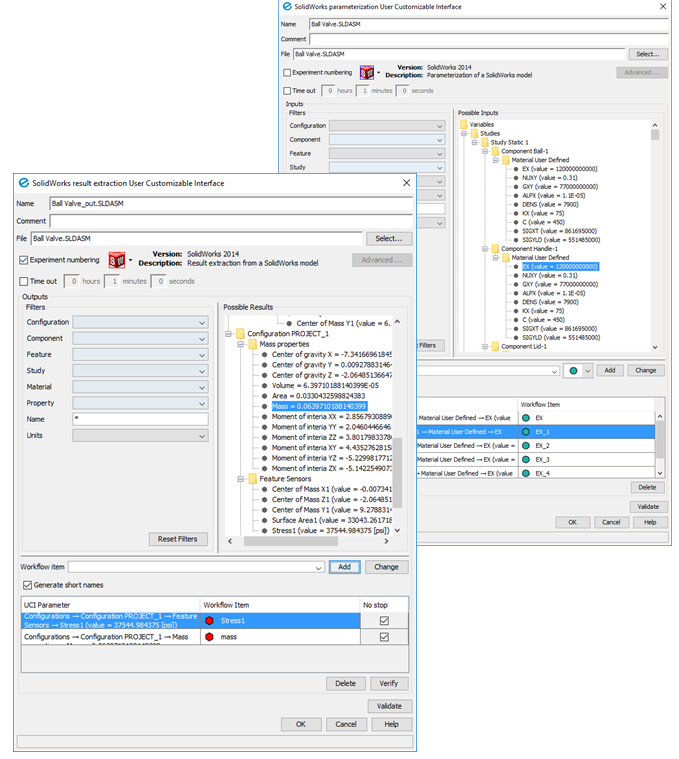Click the red hexagon icon beside Stress1

click(x=210, y=620)
